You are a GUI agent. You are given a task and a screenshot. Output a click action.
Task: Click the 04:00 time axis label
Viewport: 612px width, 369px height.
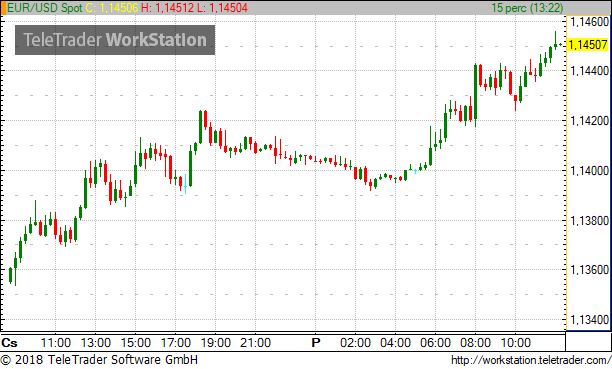[x=395, y=343]
